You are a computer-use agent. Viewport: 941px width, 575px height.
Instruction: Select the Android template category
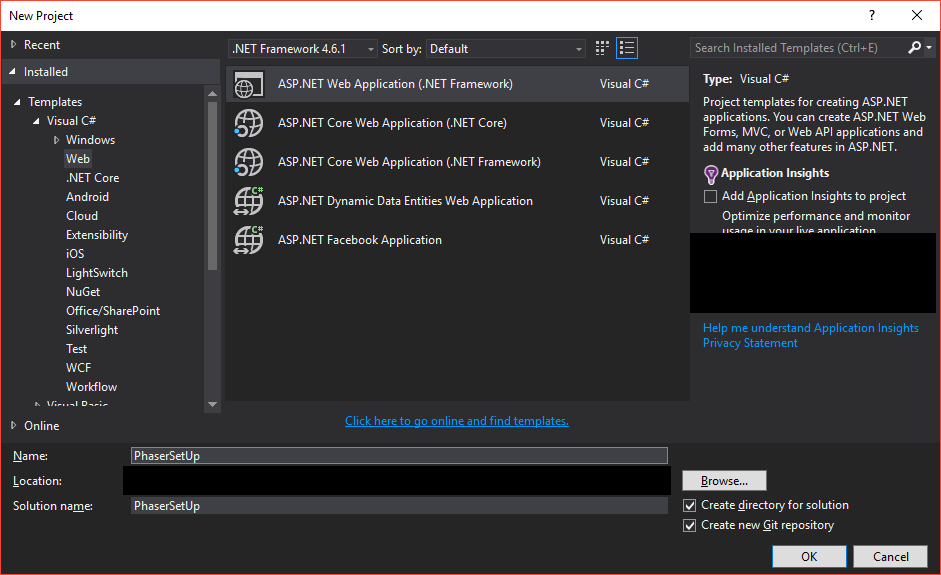point(88,197)
